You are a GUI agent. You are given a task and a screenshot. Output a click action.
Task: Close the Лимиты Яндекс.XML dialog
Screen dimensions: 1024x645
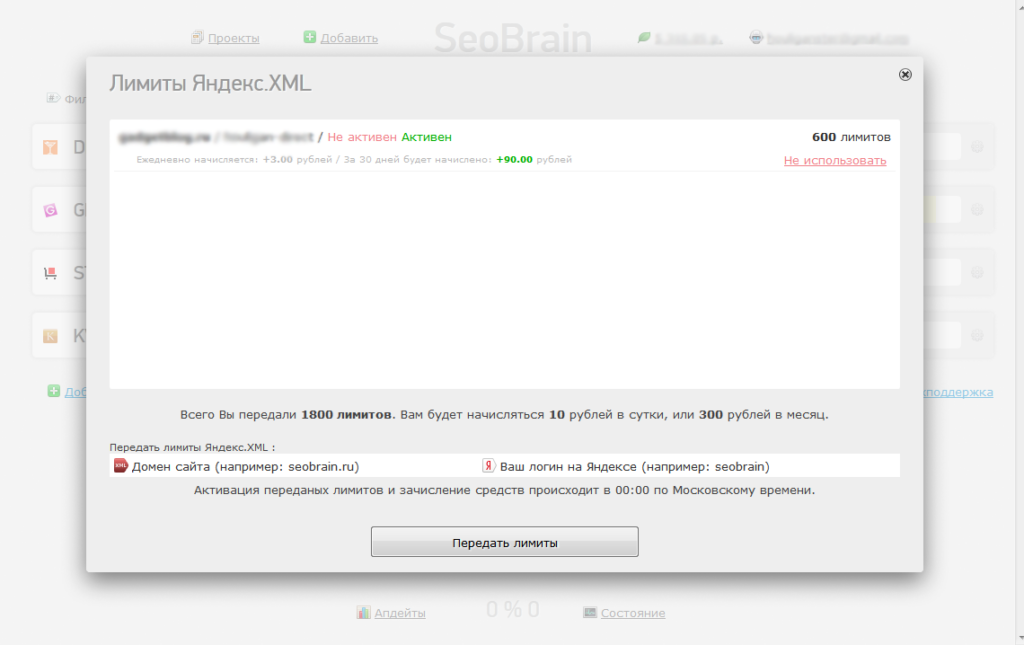coord(904,74)
